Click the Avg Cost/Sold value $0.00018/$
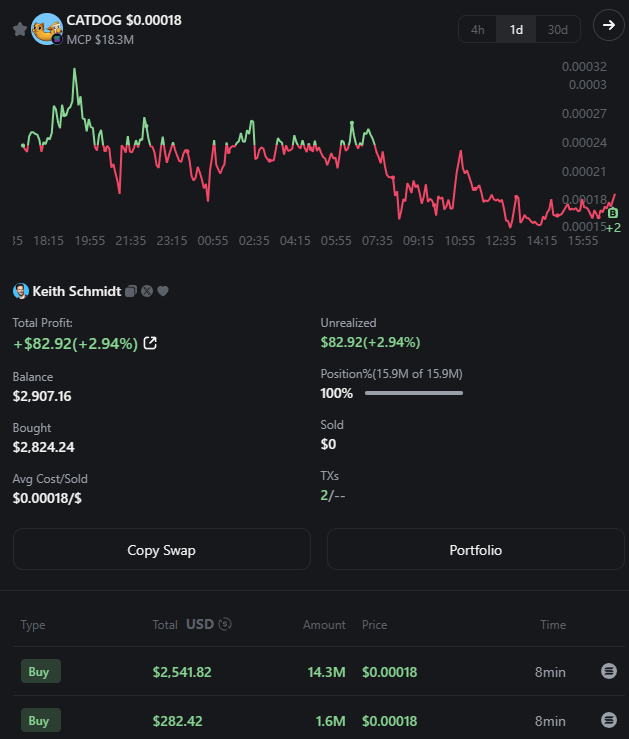Viewport: 629px width, 739px height. (47, 498)
